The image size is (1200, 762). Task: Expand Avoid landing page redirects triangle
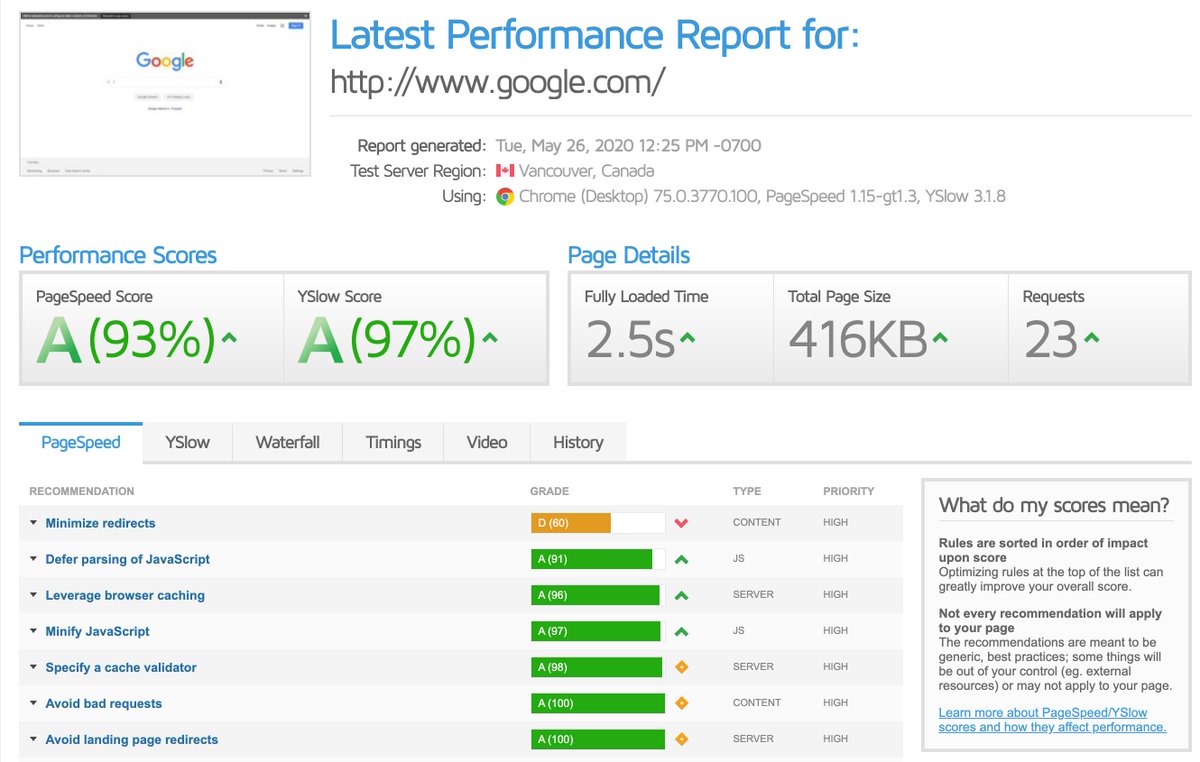(33, 739)
